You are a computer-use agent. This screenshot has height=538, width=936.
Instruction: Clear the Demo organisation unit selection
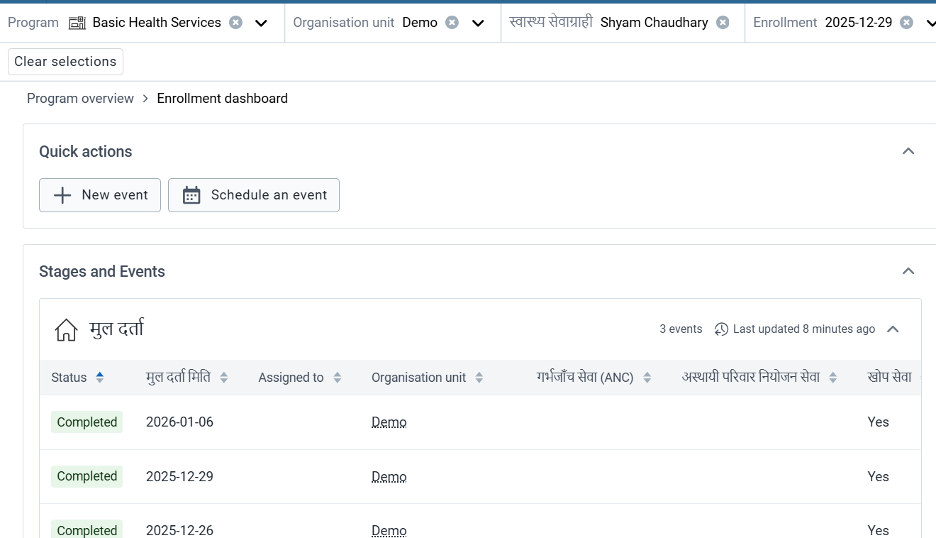coord(452,22)
